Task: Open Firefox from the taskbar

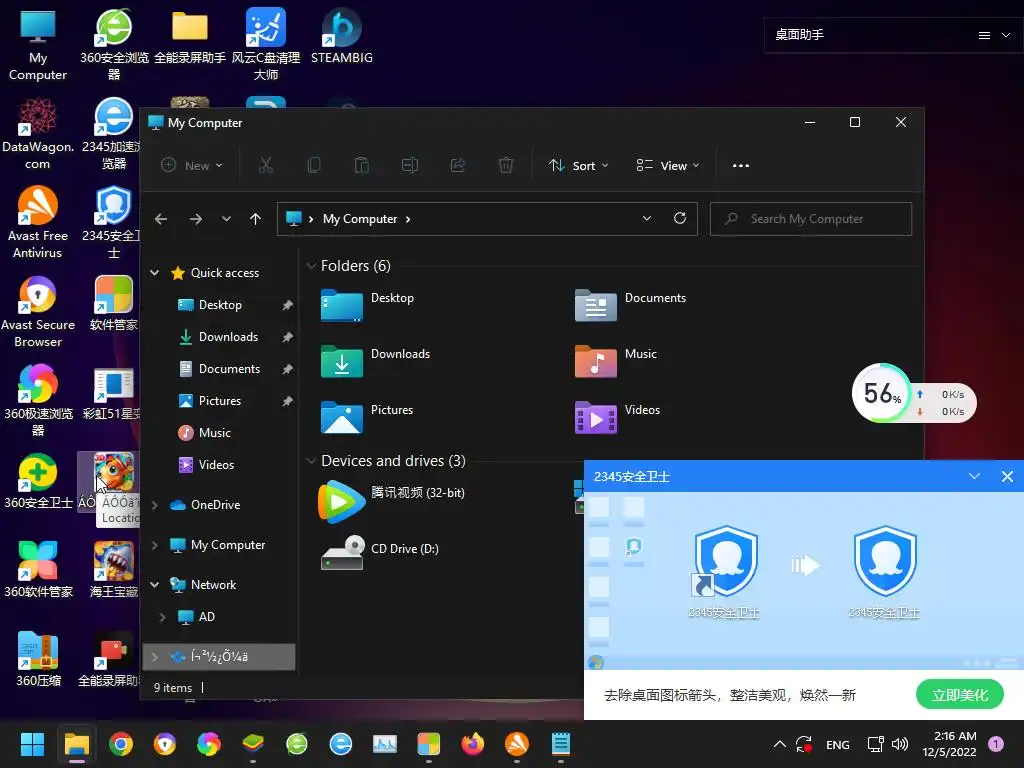Action: (473, 744)
